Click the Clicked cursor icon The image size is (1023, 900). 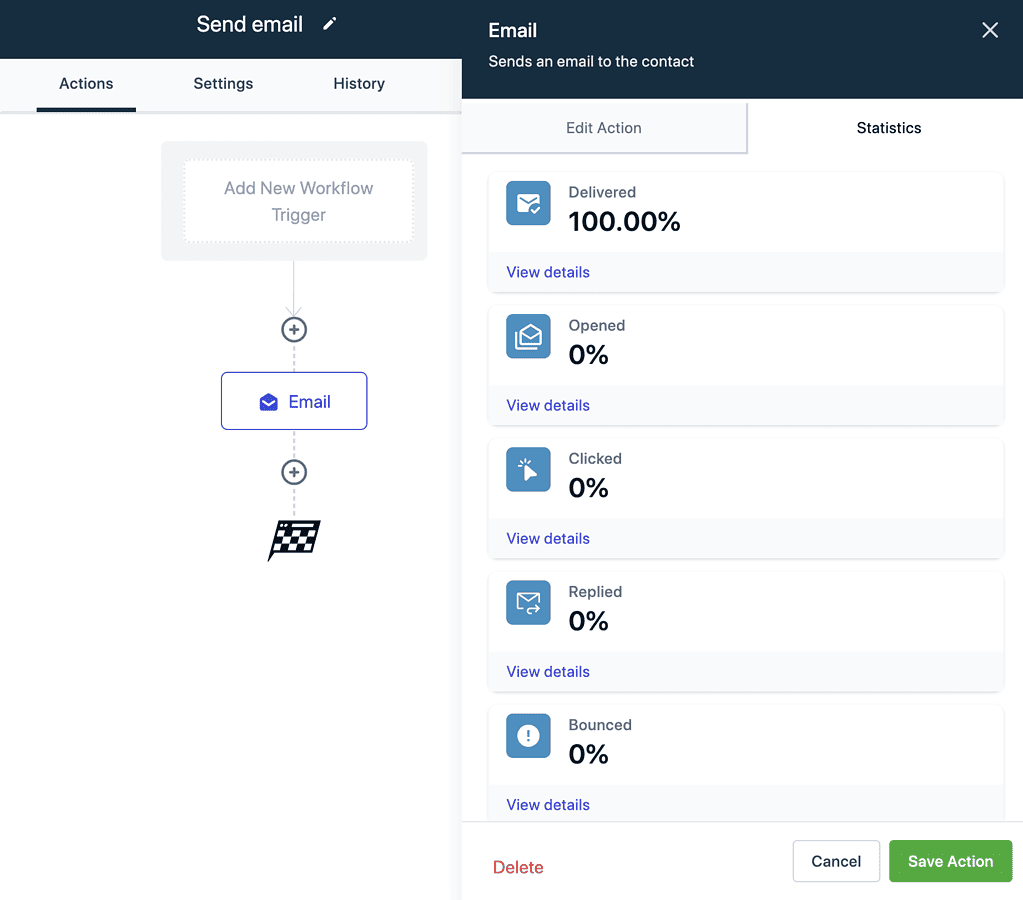click(528, 469)
